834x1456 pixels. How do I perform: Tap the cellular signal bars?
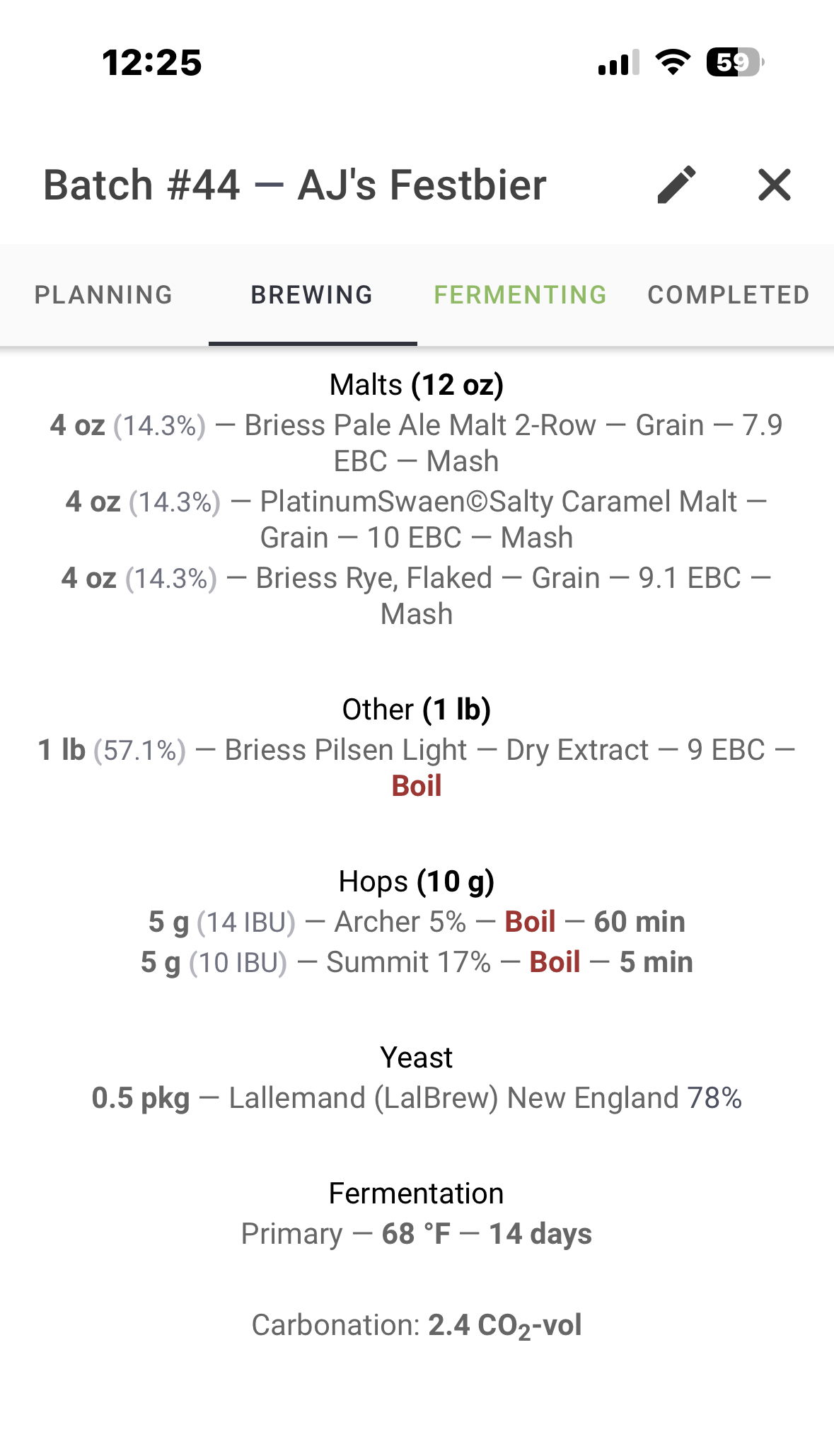(619, 62)
